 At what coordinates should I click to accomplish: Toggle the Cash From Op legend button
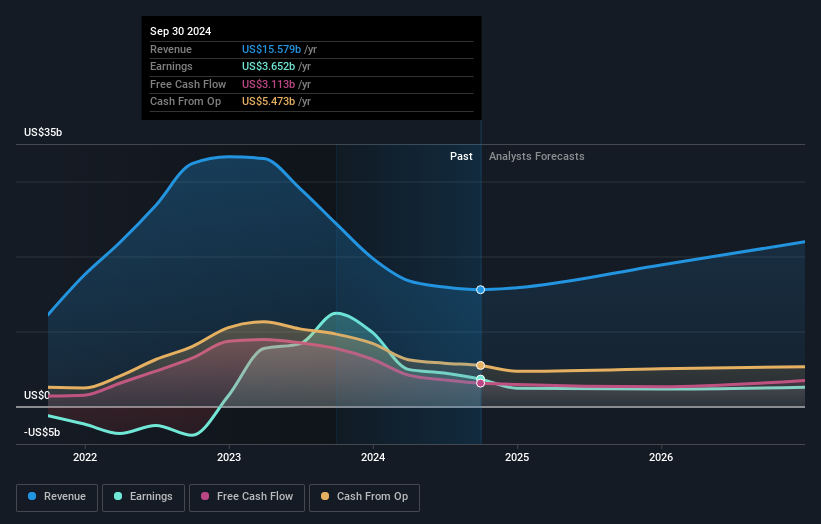coord(364,497)
